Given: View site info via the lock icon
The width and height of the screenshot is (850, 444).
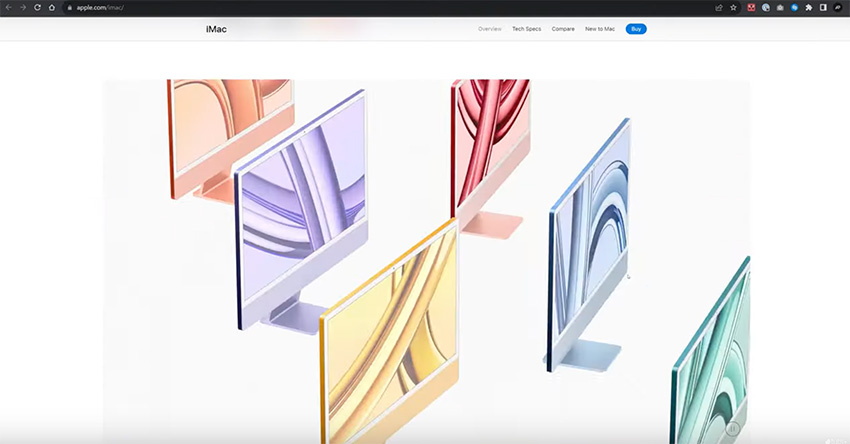Looking at the screenshot, I should pyautogui.click(x=69, y=8).
